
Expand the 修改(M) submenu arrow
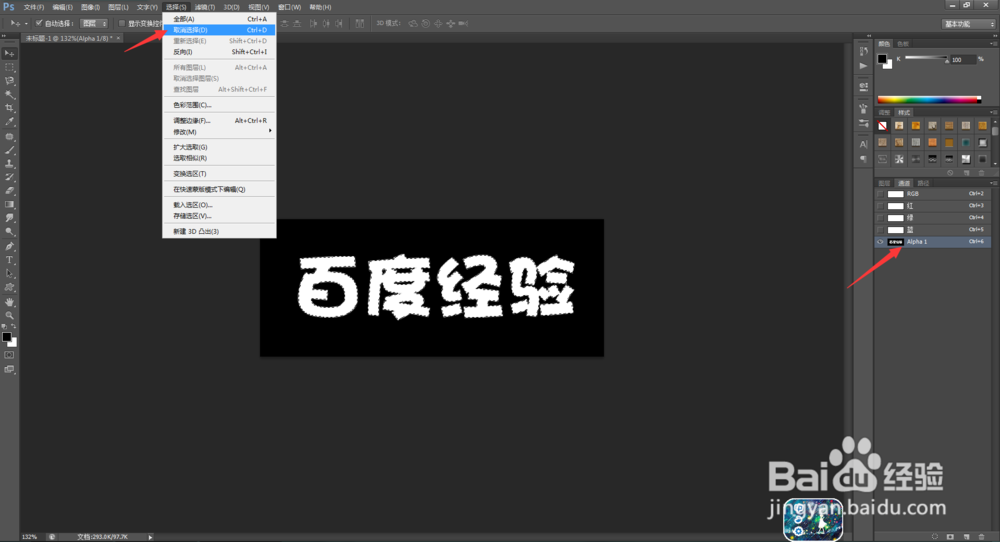[270, 131]
